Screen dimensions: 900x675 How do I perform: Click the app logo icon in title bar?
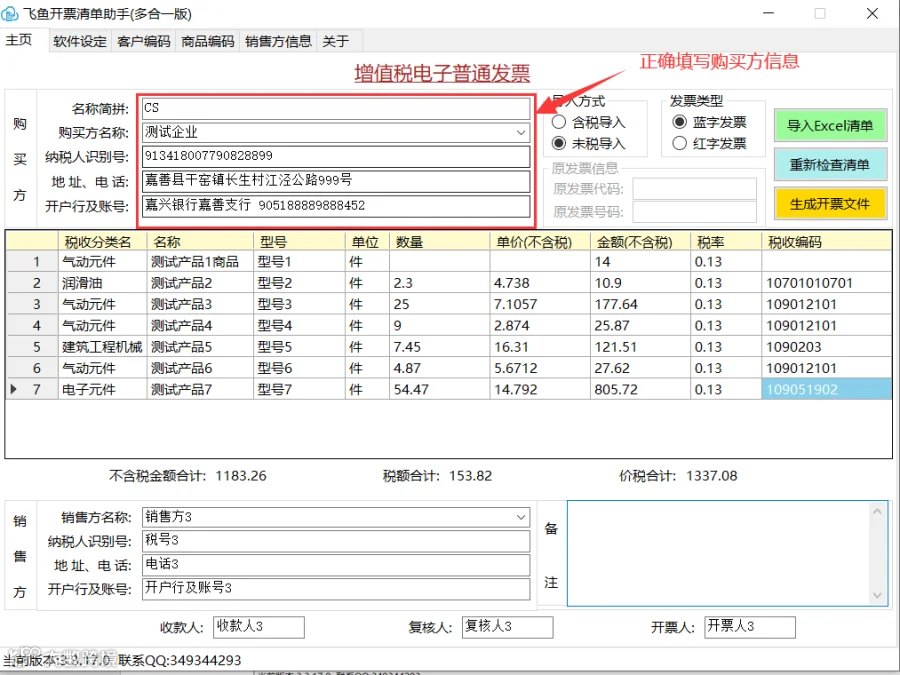(x=10, y=13)
